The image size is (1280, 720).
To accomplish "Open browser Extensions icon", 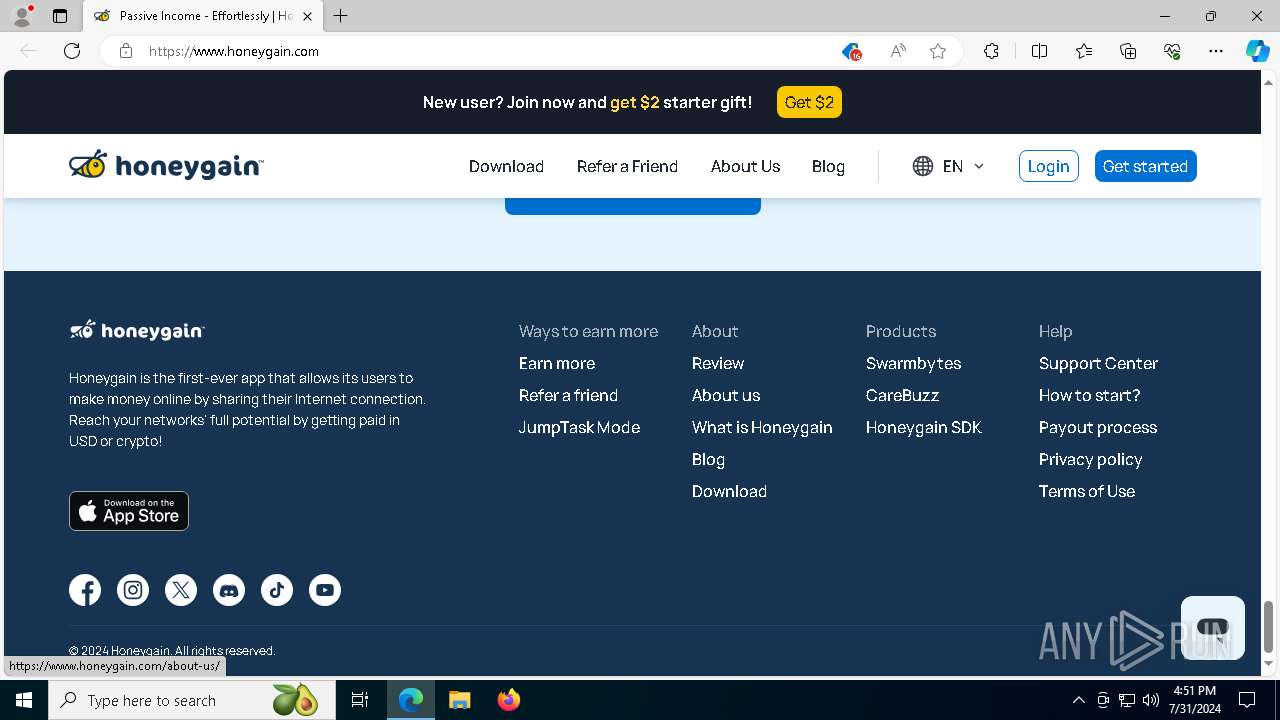I will click(991, 51).
